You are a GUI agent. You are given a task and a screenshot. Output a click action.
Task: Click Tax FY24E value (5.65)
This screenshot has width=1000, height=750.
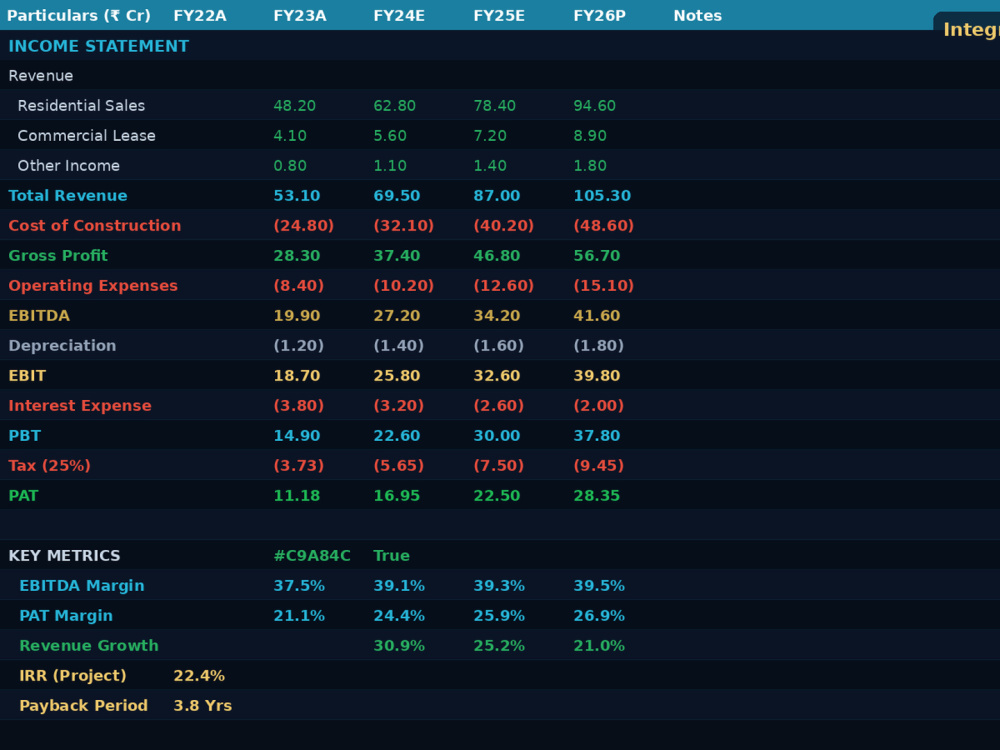pos(399,466)
